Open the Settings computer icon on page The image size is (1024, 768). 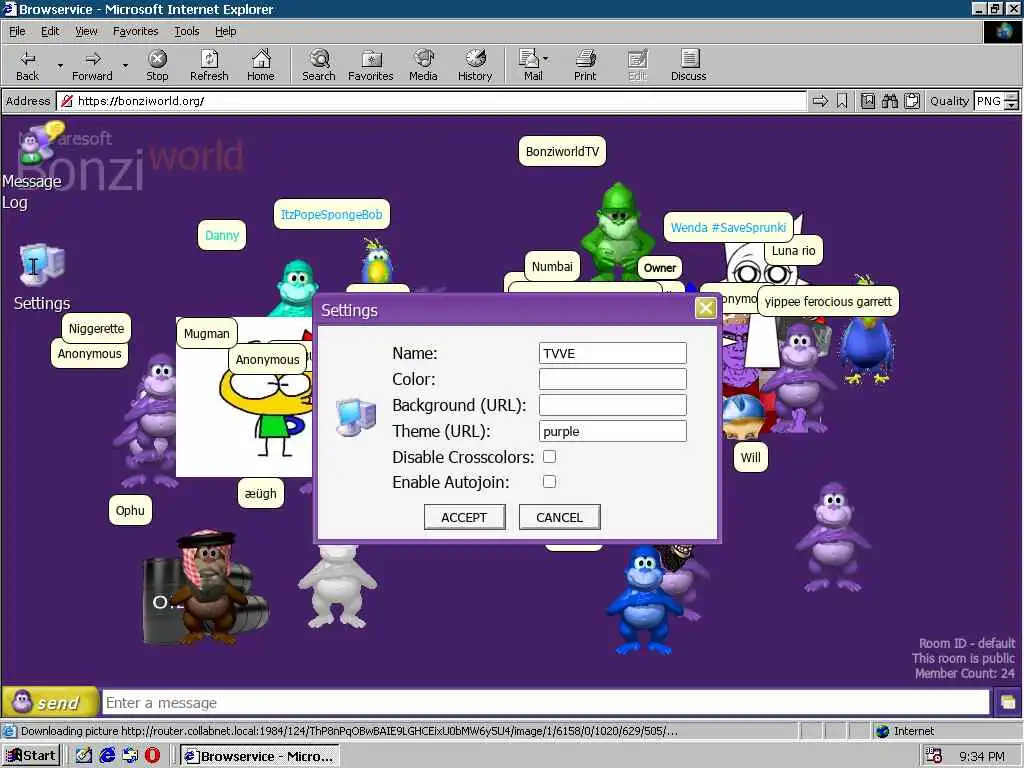[x=41, y=265]
